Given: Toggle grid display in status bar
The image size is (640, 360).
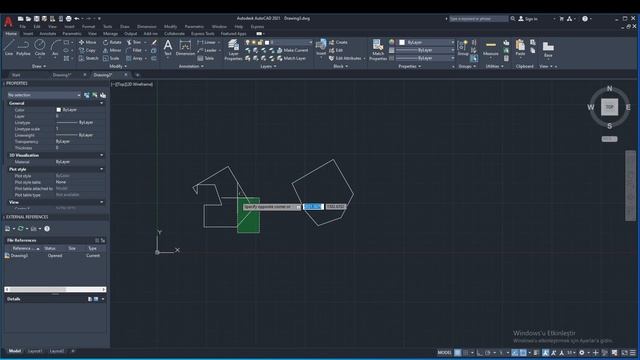Looking at the screenshot, I should tap(458, 353).
